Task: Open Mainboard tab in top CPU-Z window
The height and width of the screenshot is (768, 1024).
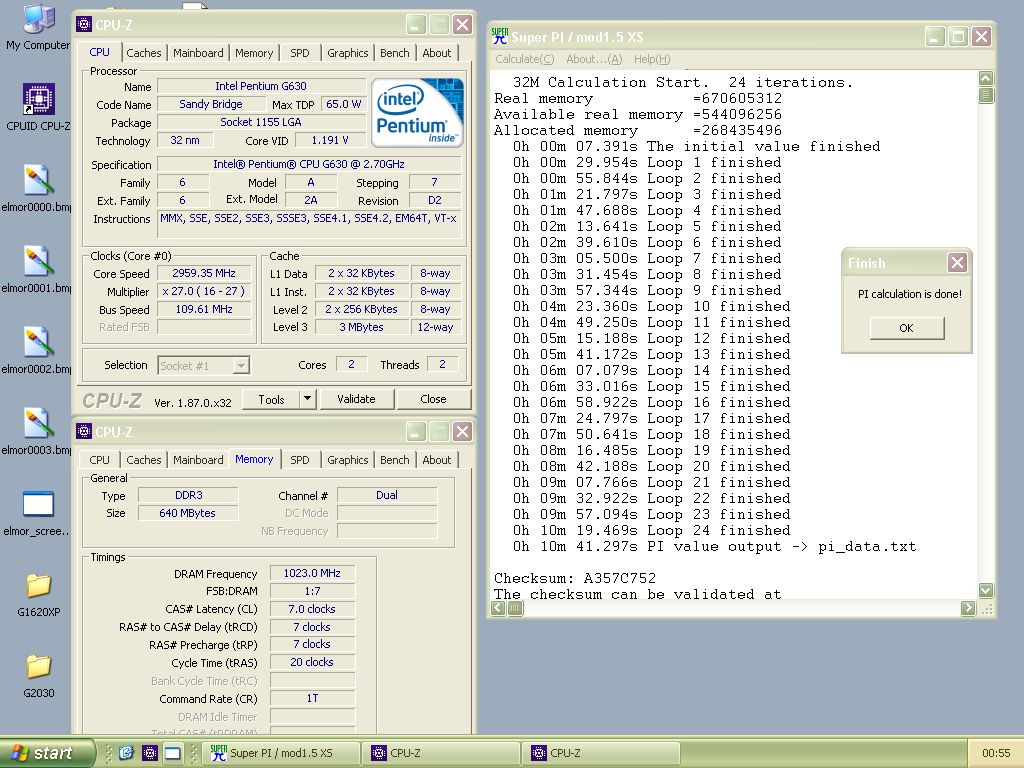Action: [198, 53]
